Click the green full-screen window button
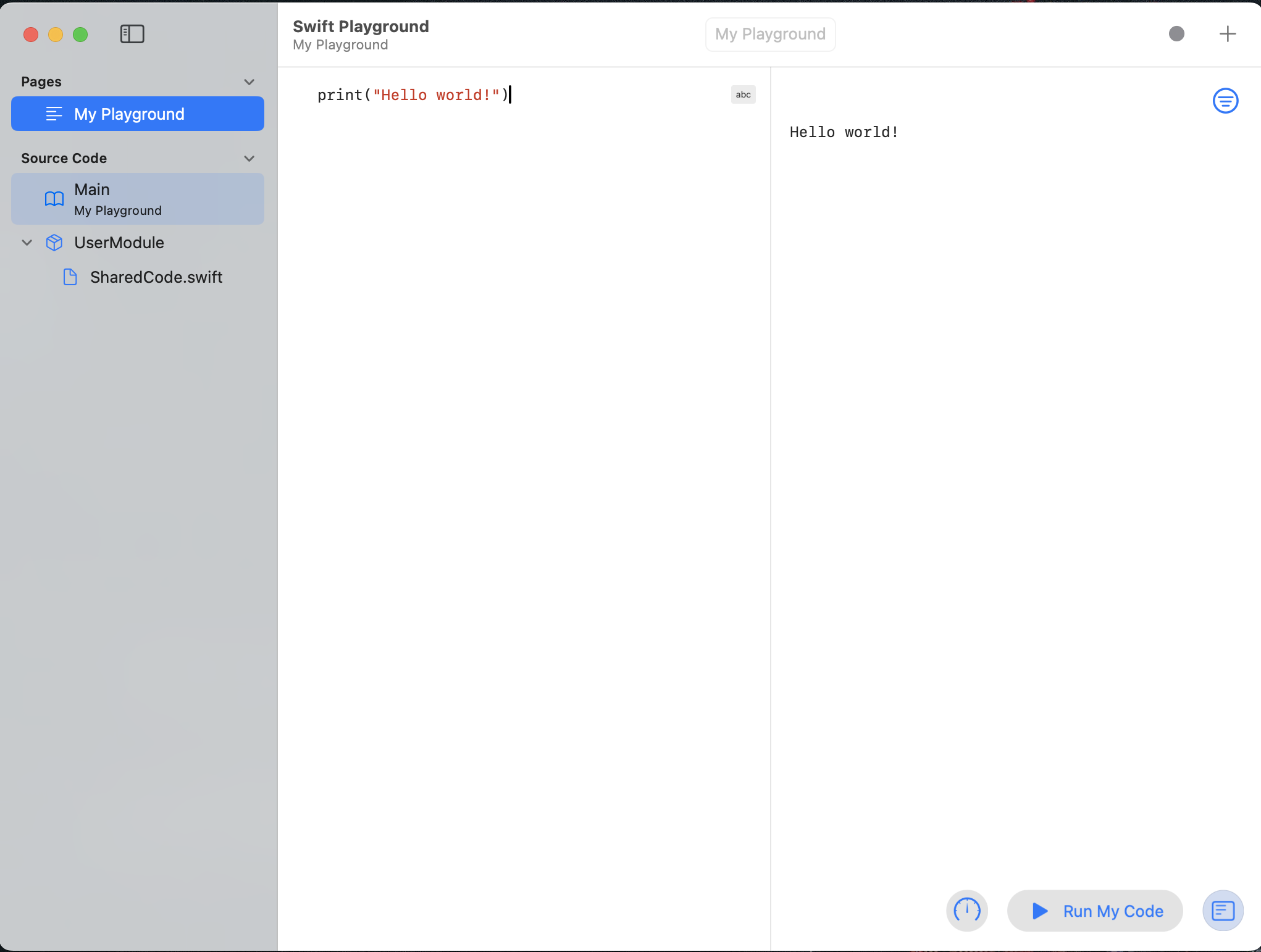Screen dimensions: 1261x952 pyautogui.click(x=80, y=35)
